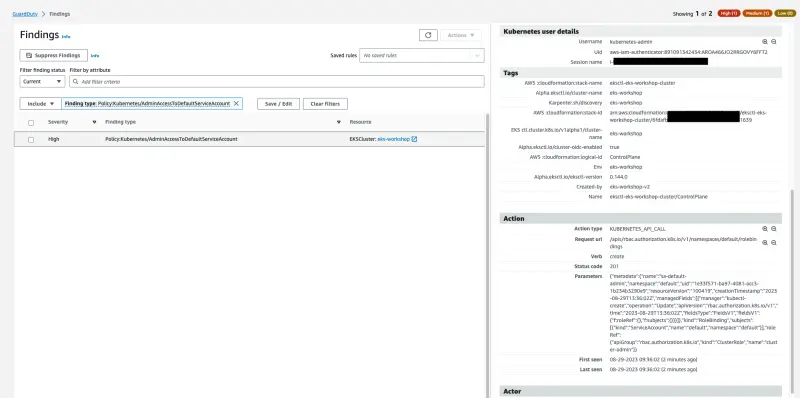Filter by High (1) severity badge

pos(729,14)
